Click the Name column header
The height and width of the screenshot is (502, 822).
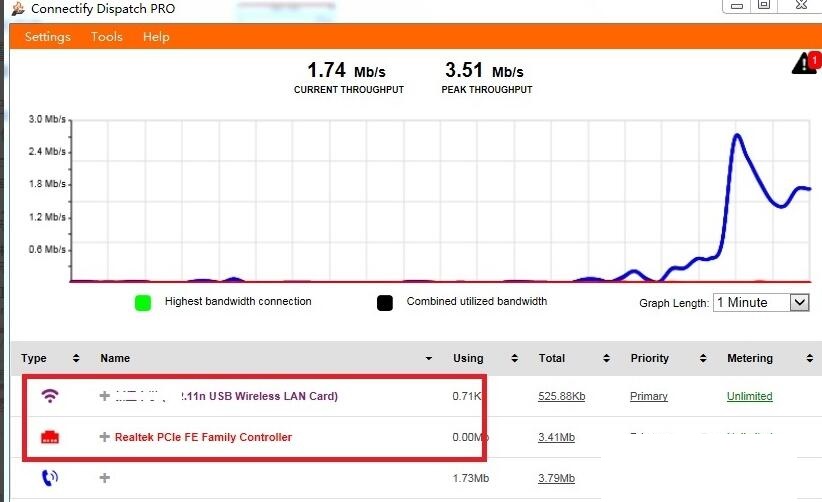115,358
